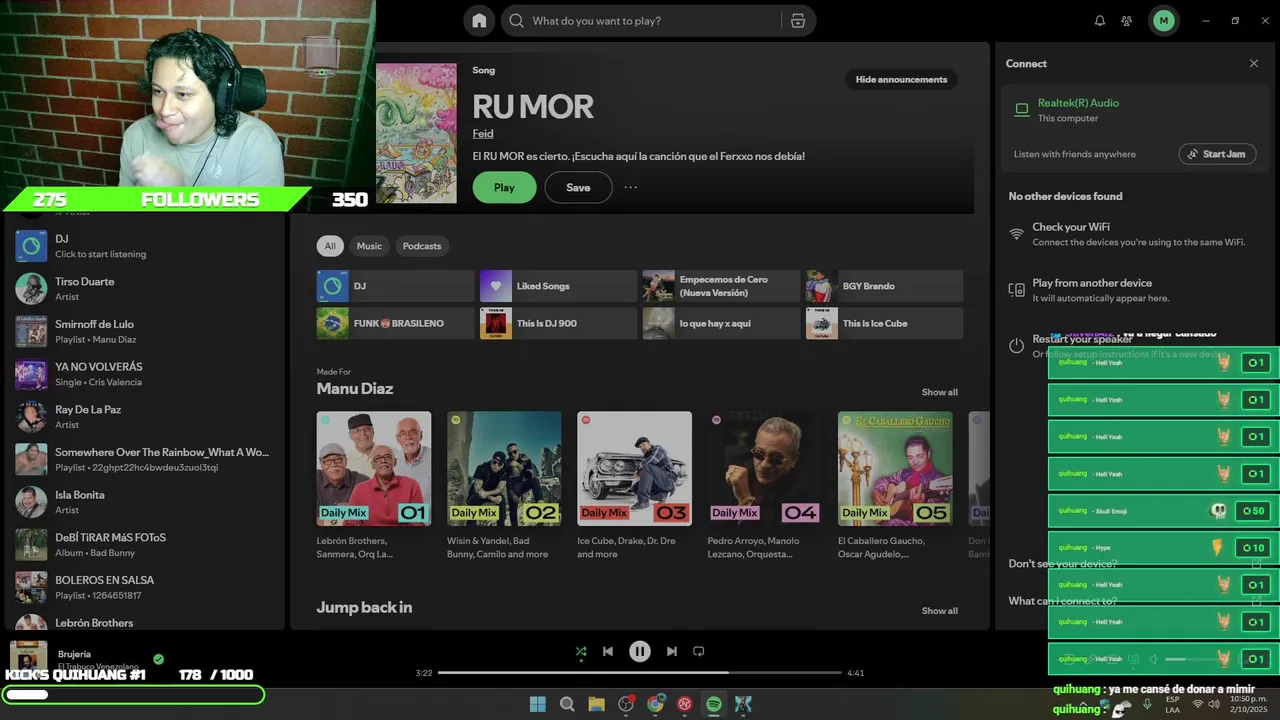Screen dimensions: 1280x720
Task: Open the Browse icon in search bar
Action: click(x=797, y=20)
